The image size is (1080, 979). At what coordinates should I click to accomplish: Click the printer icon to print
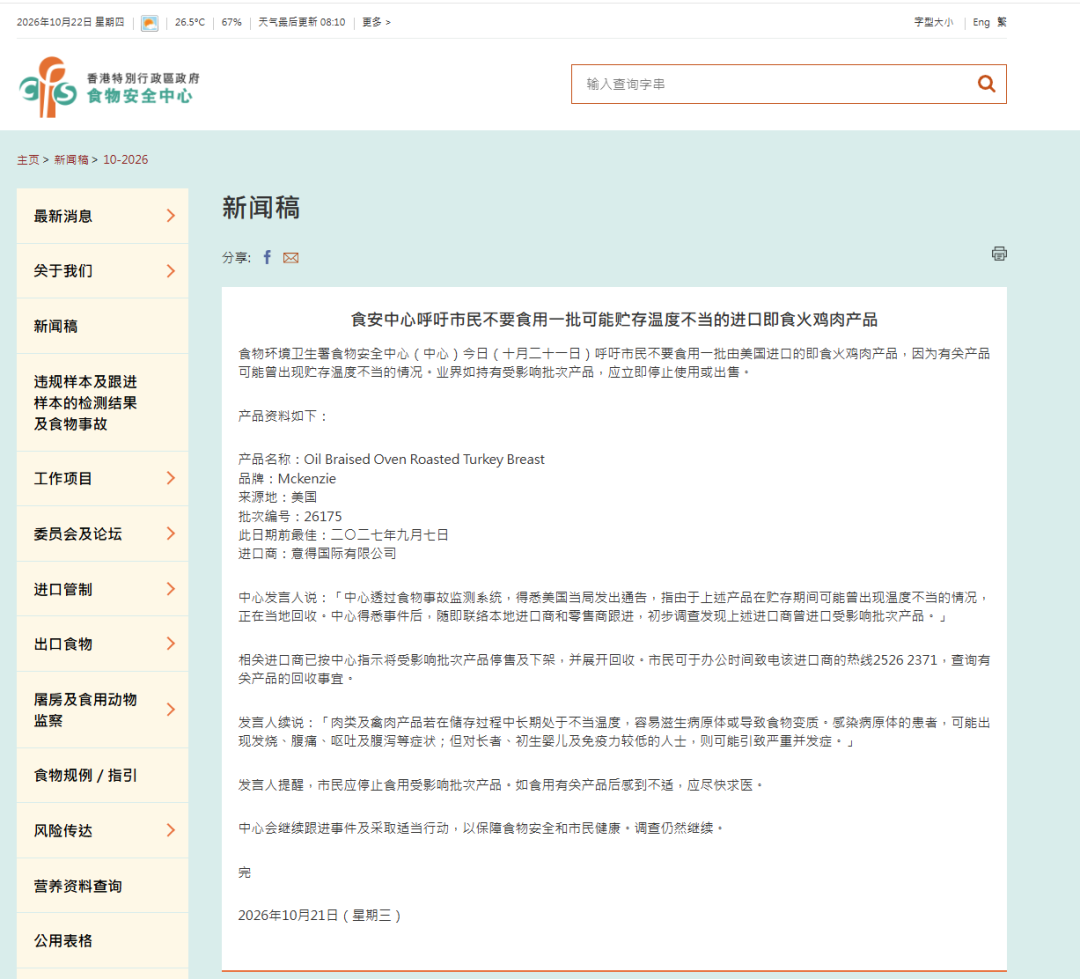(999, 254)
